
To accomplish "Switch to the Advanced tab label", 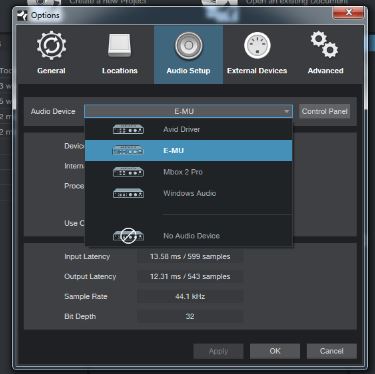I will tap(325, 71).
